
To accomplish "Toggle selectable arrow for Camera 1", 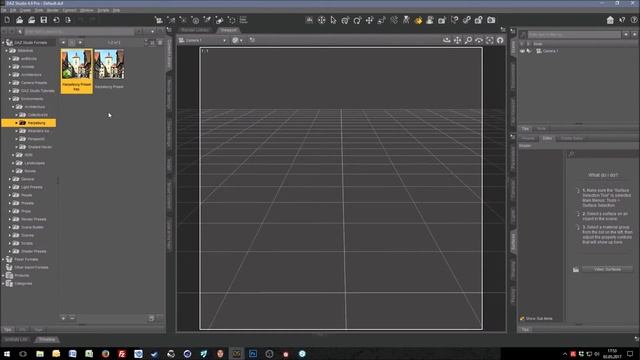I will pyautogui.click(x=529, y=51).
